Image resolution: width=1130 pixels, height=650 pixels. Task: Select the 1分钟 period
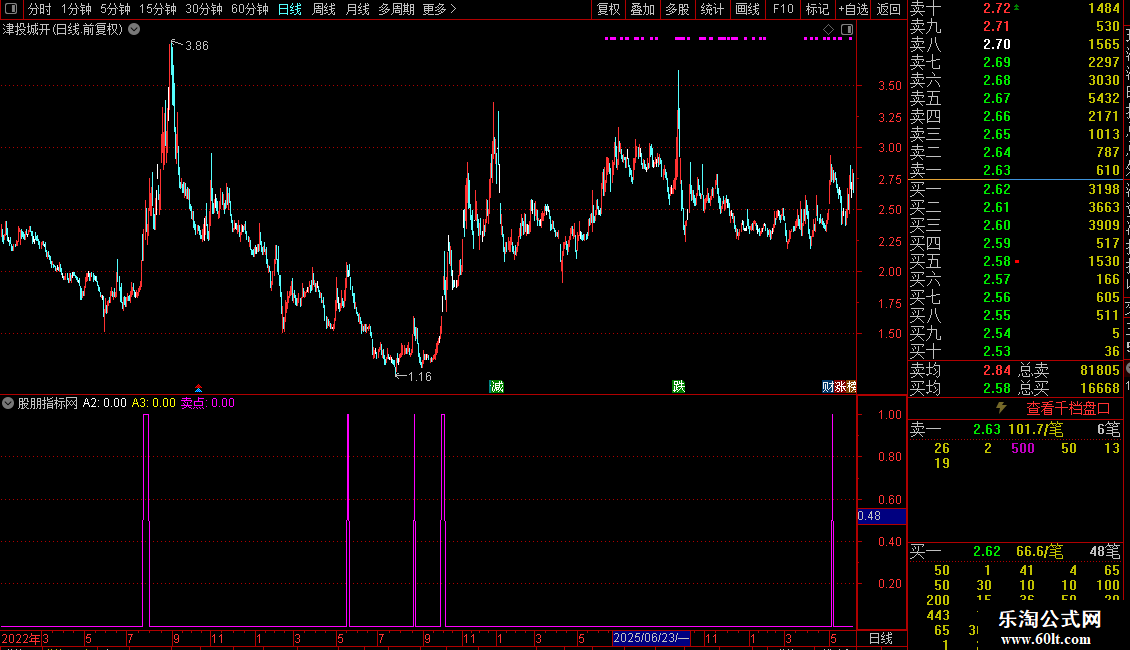point(76,9)
